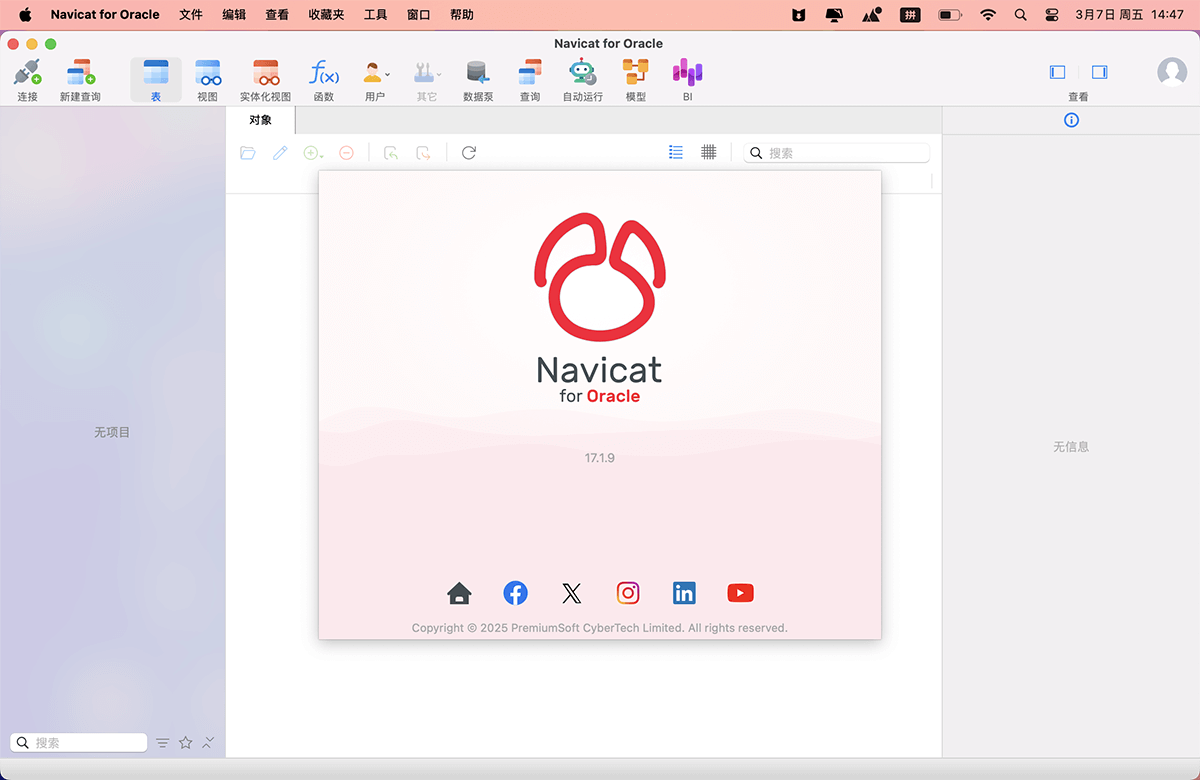Viewport: 1200px width, 780px height.
Task: Open 数据泵 data pump
Action: click(x=478, y=80)
